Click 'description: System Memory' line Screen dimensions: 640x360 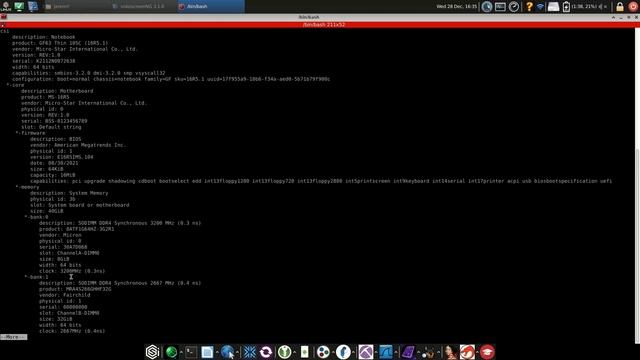pos(69,193)
